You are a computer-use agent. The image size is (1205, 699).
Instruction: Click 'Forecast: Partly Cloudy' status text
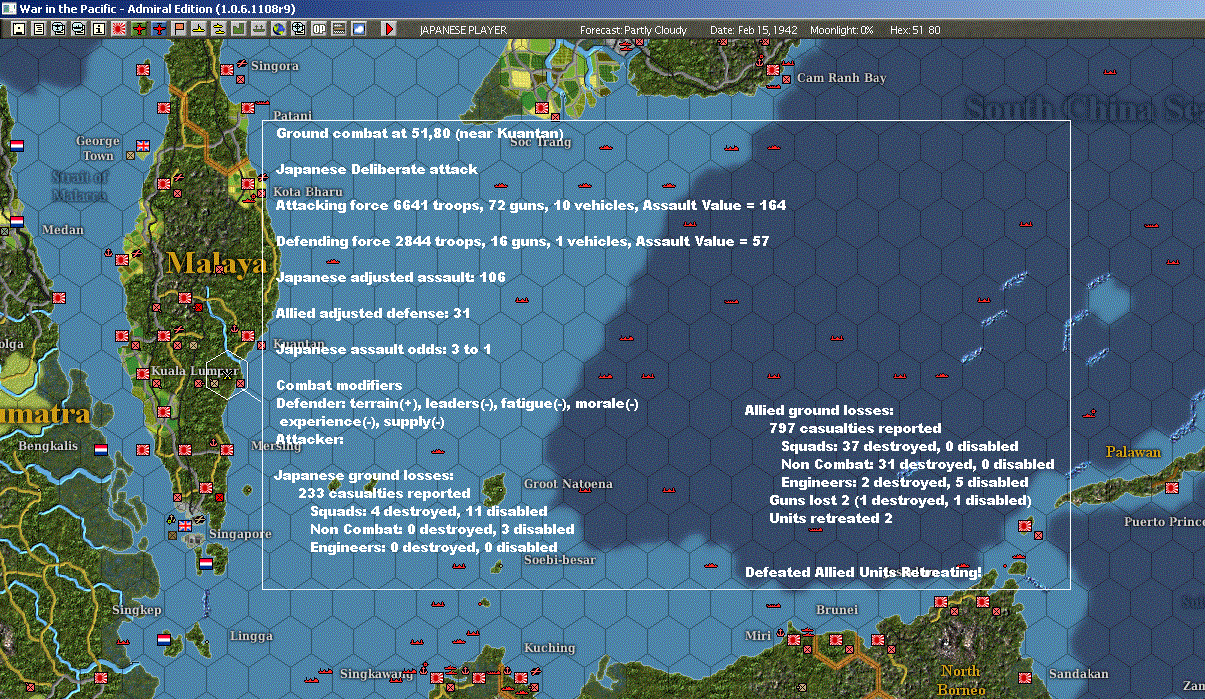[x=633, y=30]
